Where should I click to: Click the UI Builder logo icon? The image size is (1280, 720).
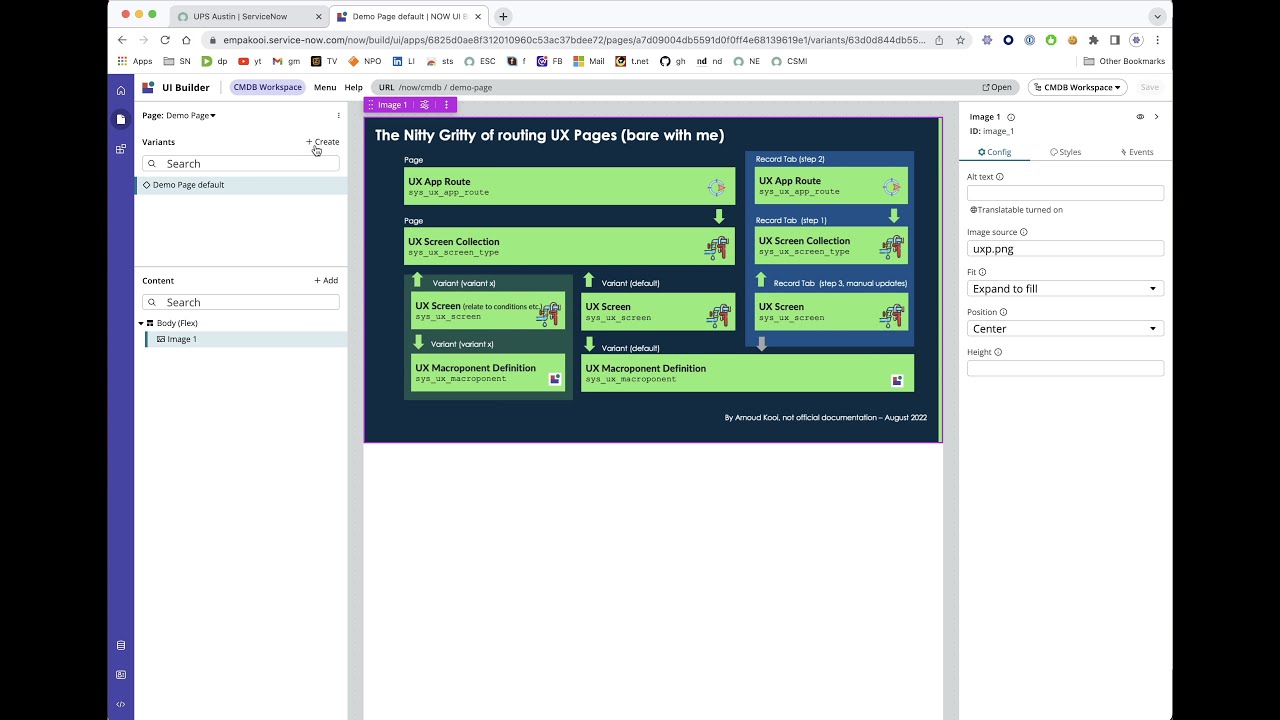(x=148, y=87)
